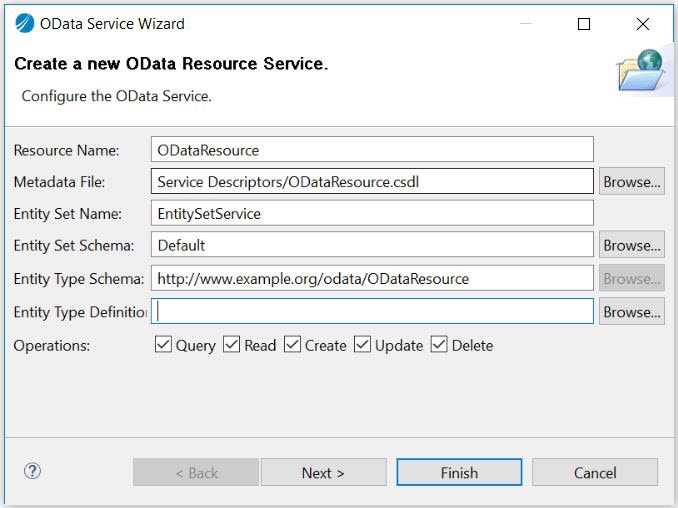This screenshot has width=678, height=508.
Task: Cancel the OData Service Wizard
Action: coord(595,472)
